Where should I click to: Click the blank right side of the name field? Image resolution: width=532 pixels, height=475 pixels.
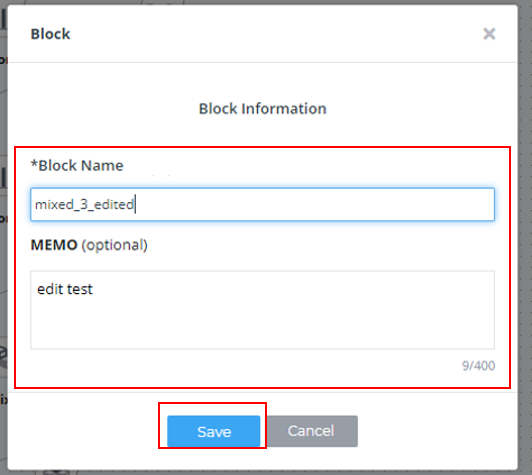click(x=316, y=204)
